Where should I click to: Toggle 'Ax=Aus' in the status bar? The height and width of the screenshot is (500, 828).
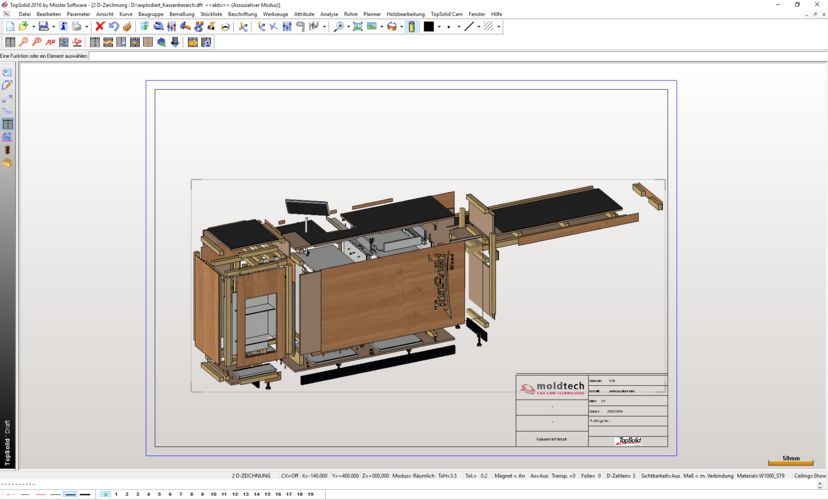pos(539,476)
